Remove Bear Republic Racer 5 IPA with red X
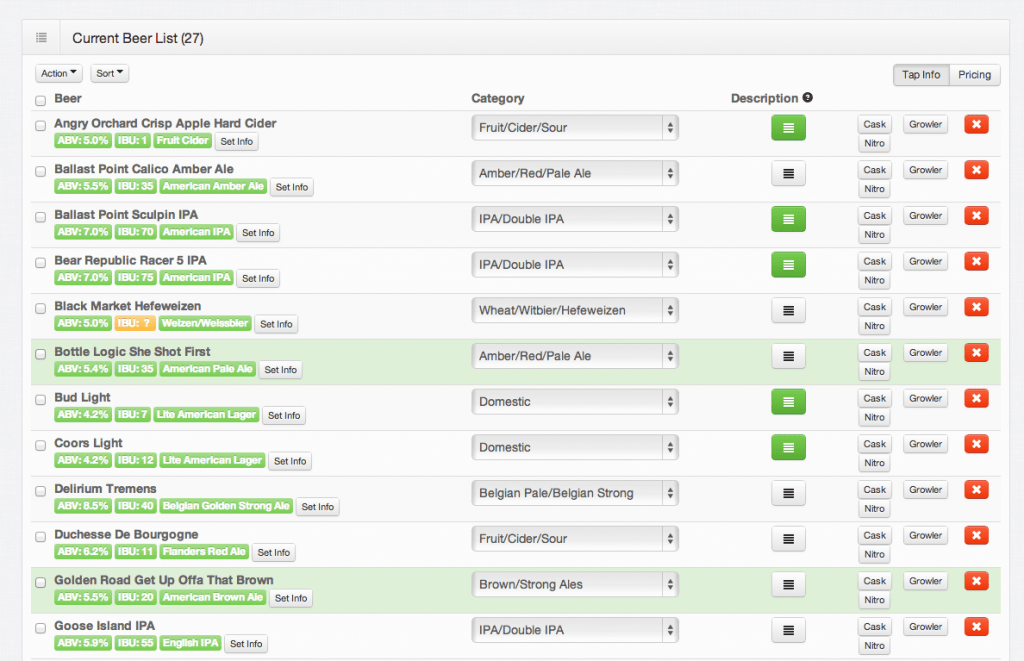1024x661 pixels. 976,261
